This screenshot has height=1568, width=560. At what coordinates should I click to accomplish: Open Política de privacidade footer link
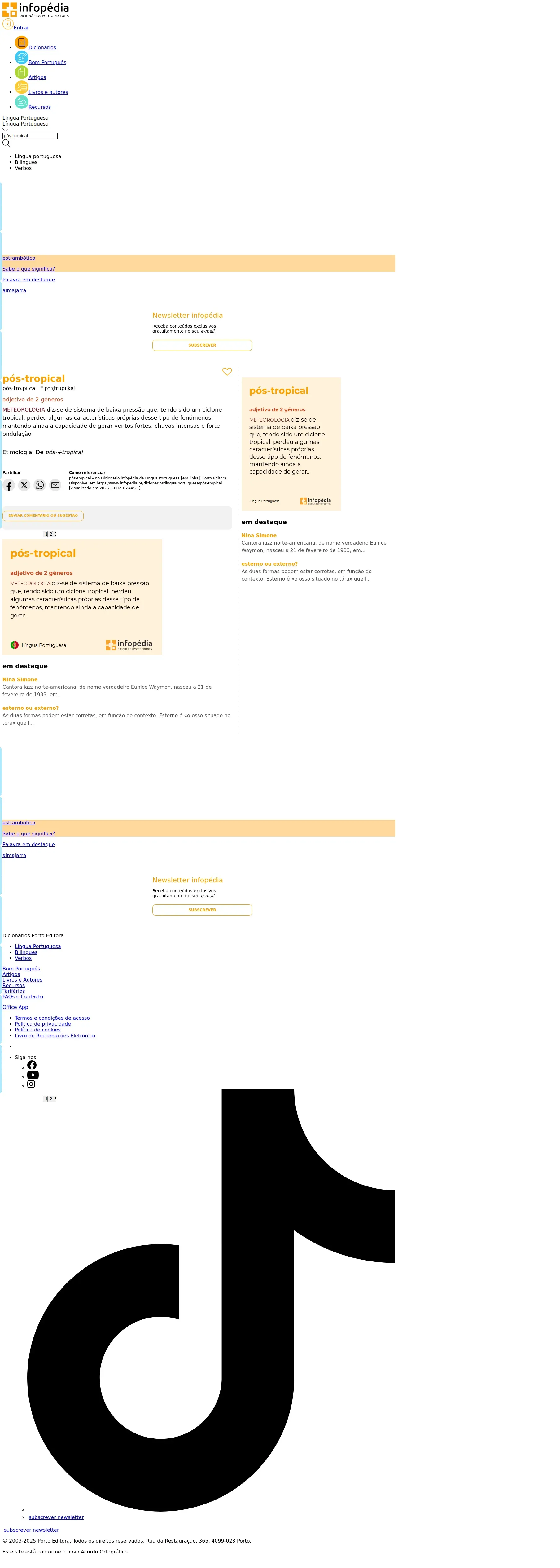(42, 1024)
